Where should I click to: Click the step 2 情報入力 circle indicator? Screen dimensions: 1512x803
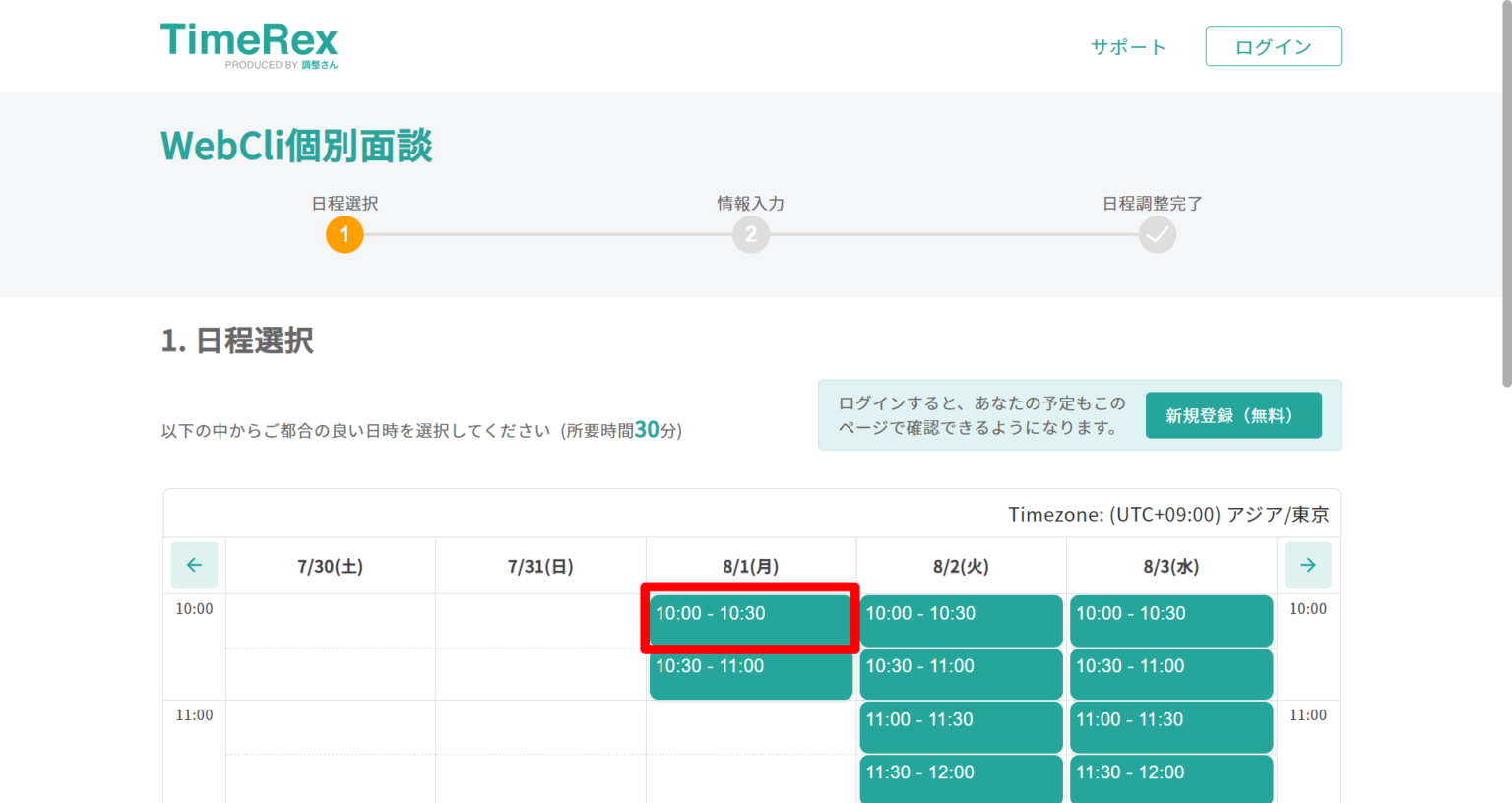click(750, 234)
